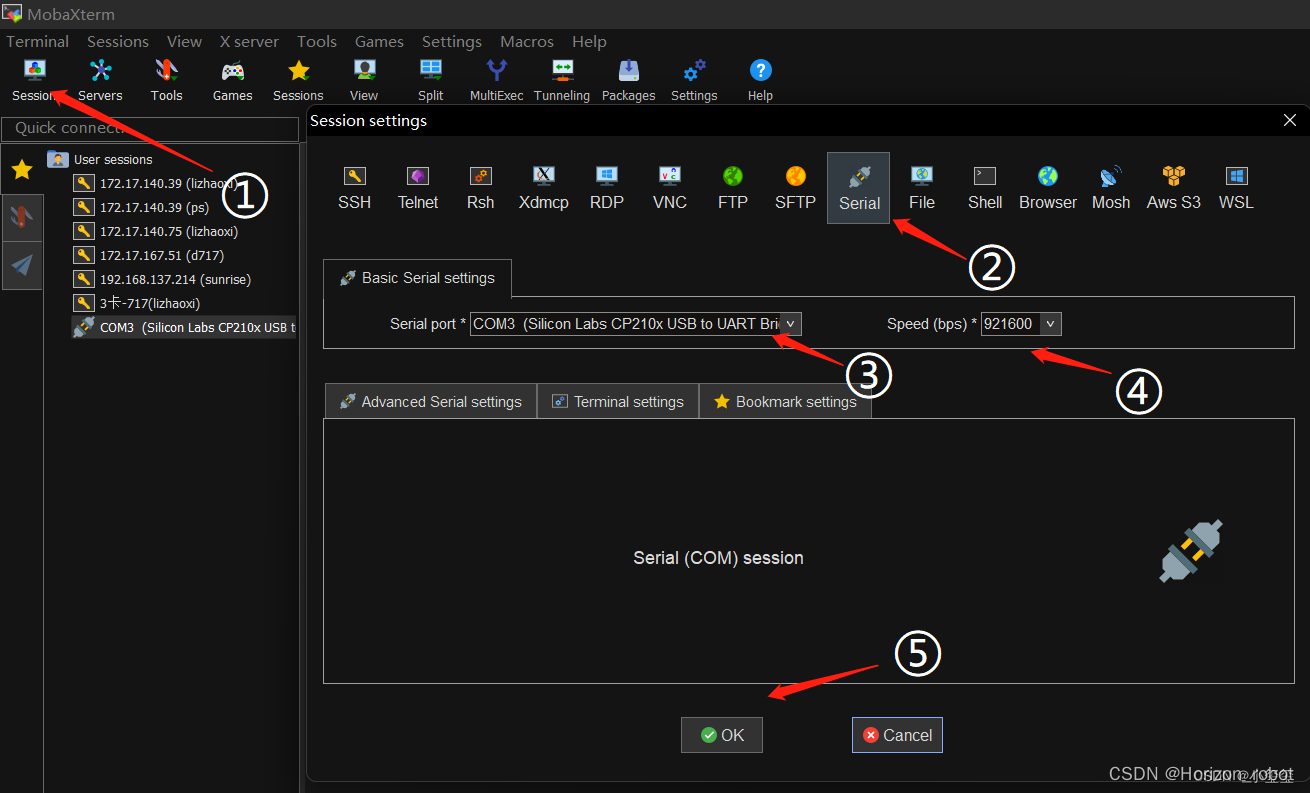Choose the Serial session type
This screenshot has width=1310, height=793.
coord(859,188)
